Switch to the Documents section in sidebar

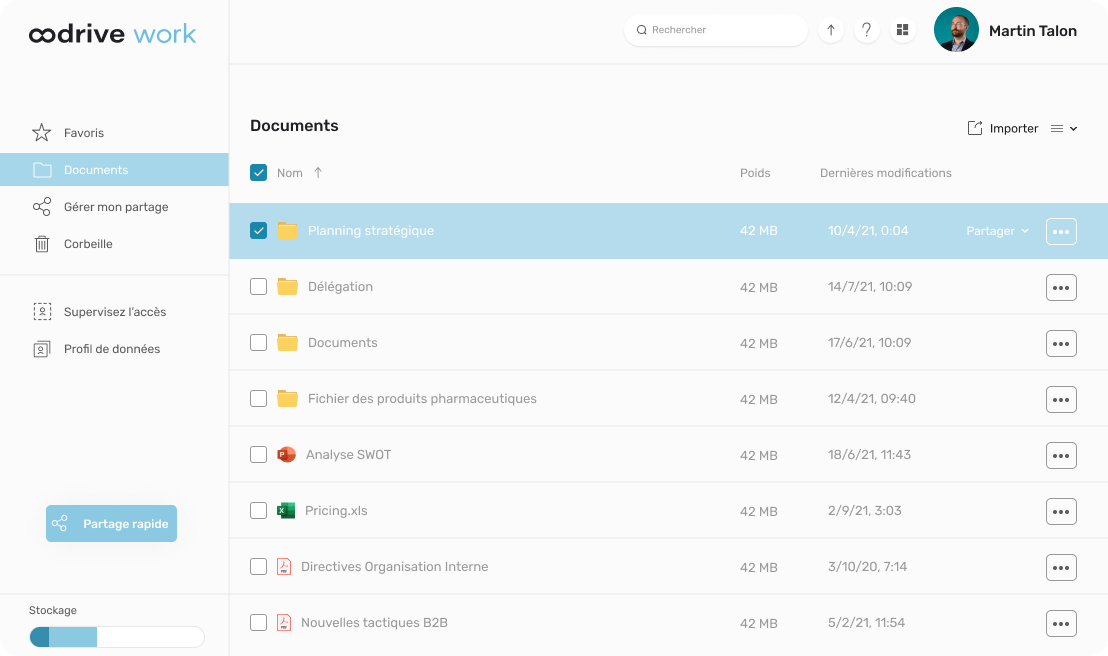tap(95, 169)
